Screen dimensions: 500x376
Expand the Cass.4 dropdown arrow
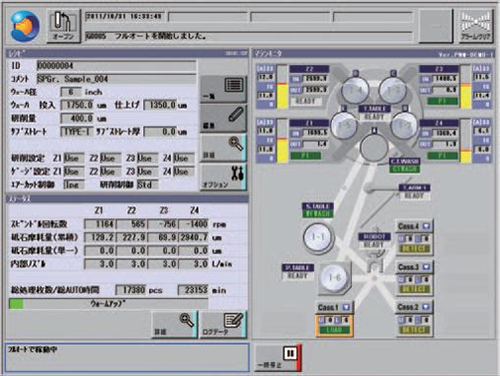(x=426, y=226)
